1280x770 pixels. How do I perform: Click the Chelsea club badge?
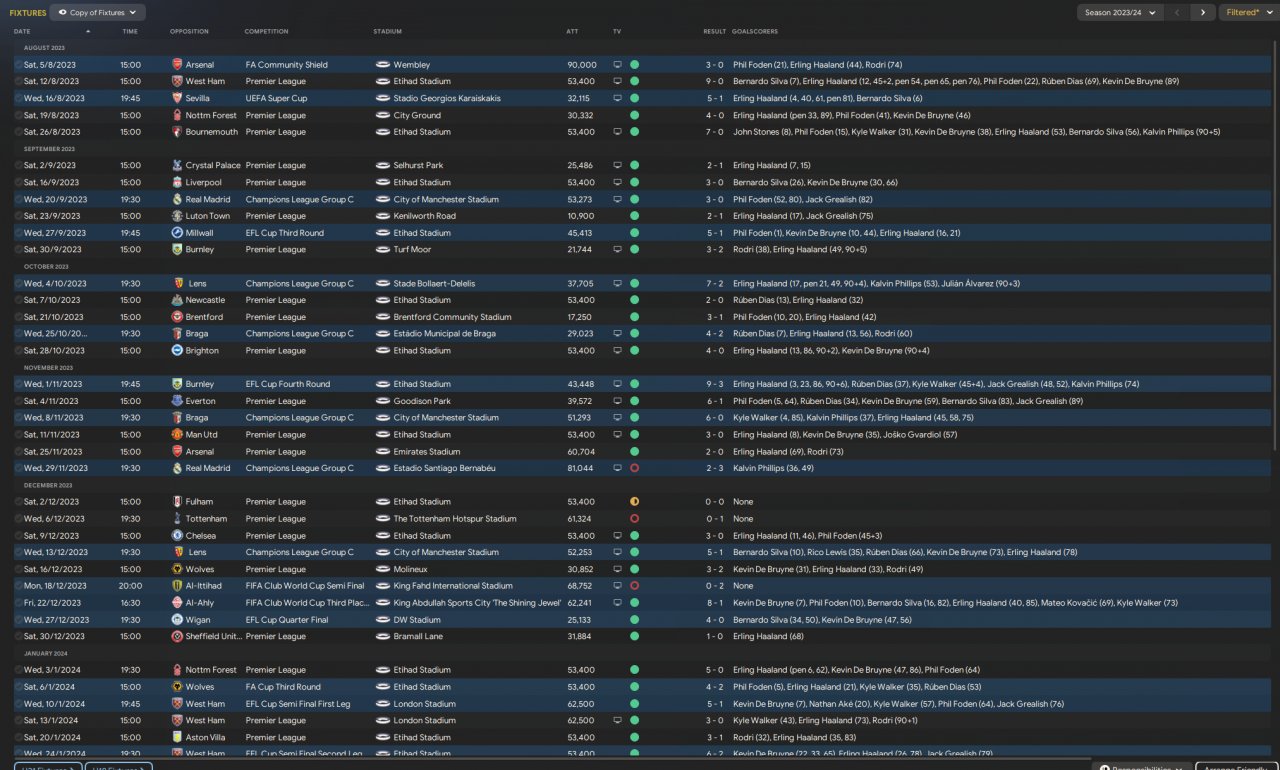[177, 536]
